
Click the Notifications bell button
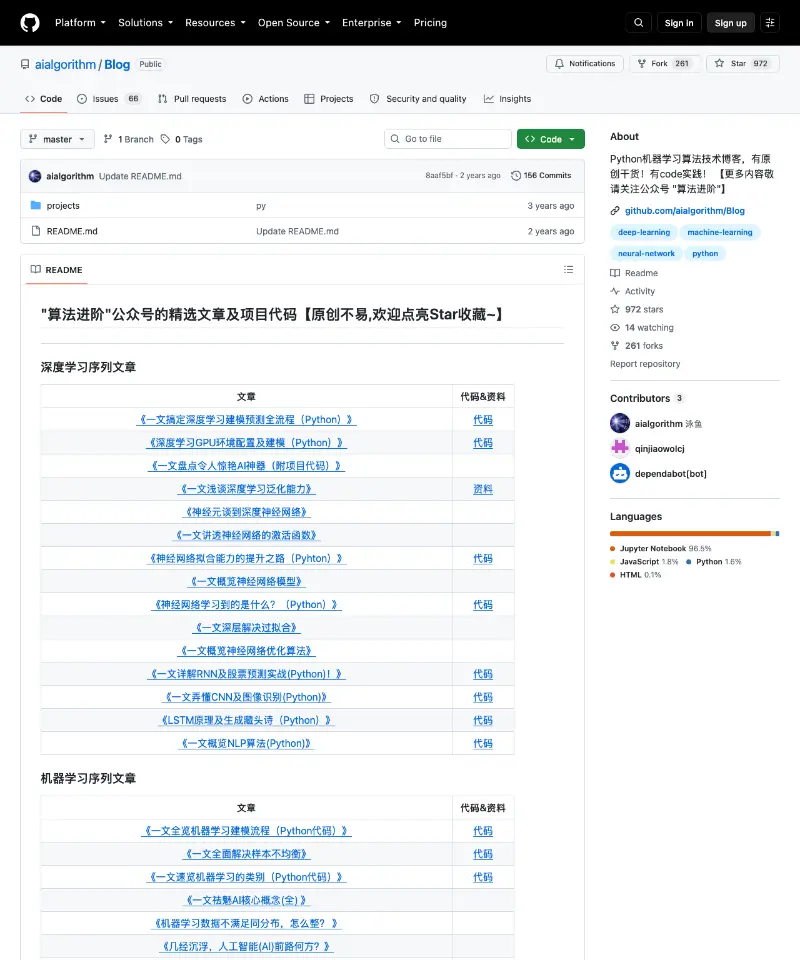tap(585, 64)
